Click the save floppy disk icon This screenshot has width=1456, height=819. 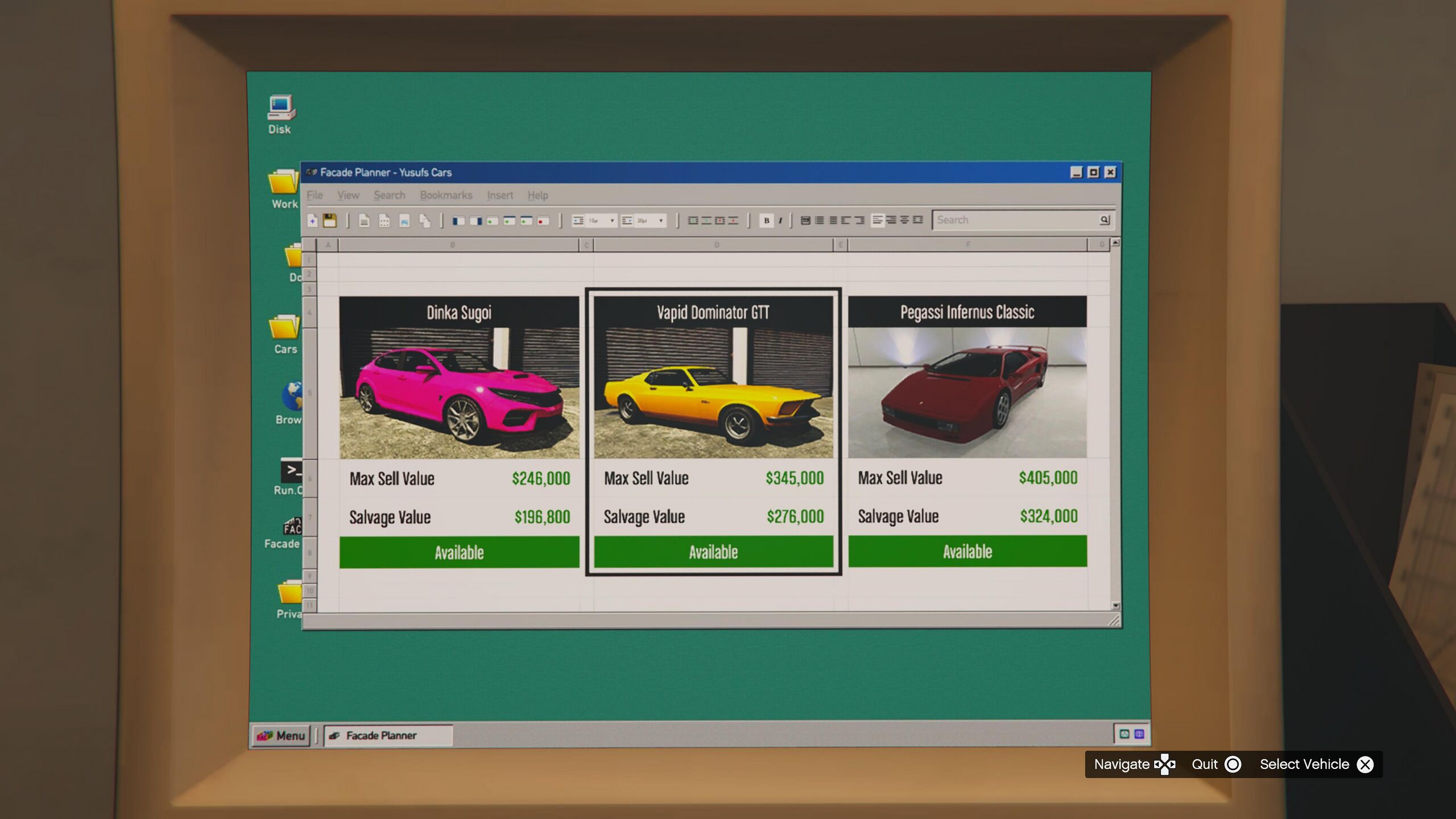330,221
